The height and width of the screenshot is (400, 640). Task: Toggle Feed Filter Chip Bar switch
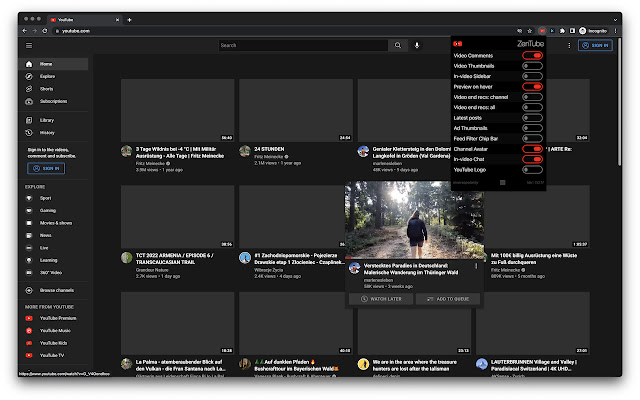tap(532, 139)
